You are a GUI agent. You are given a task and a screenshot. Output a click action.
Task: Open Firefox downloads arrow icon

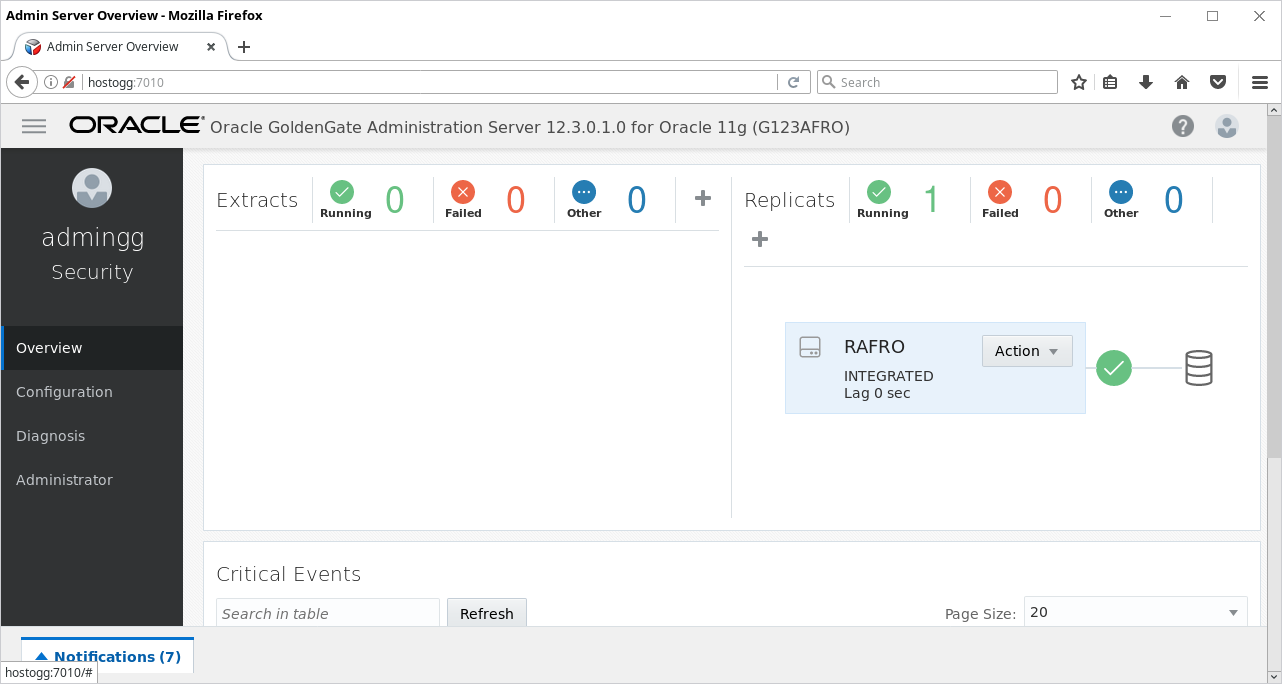[1146, 82]
